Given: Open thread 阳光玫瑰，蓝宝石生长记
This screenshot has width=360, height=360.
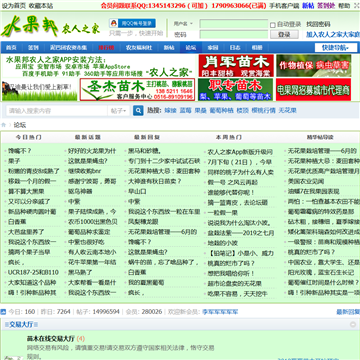Looking at the screenshot, I should pos(321,272).
